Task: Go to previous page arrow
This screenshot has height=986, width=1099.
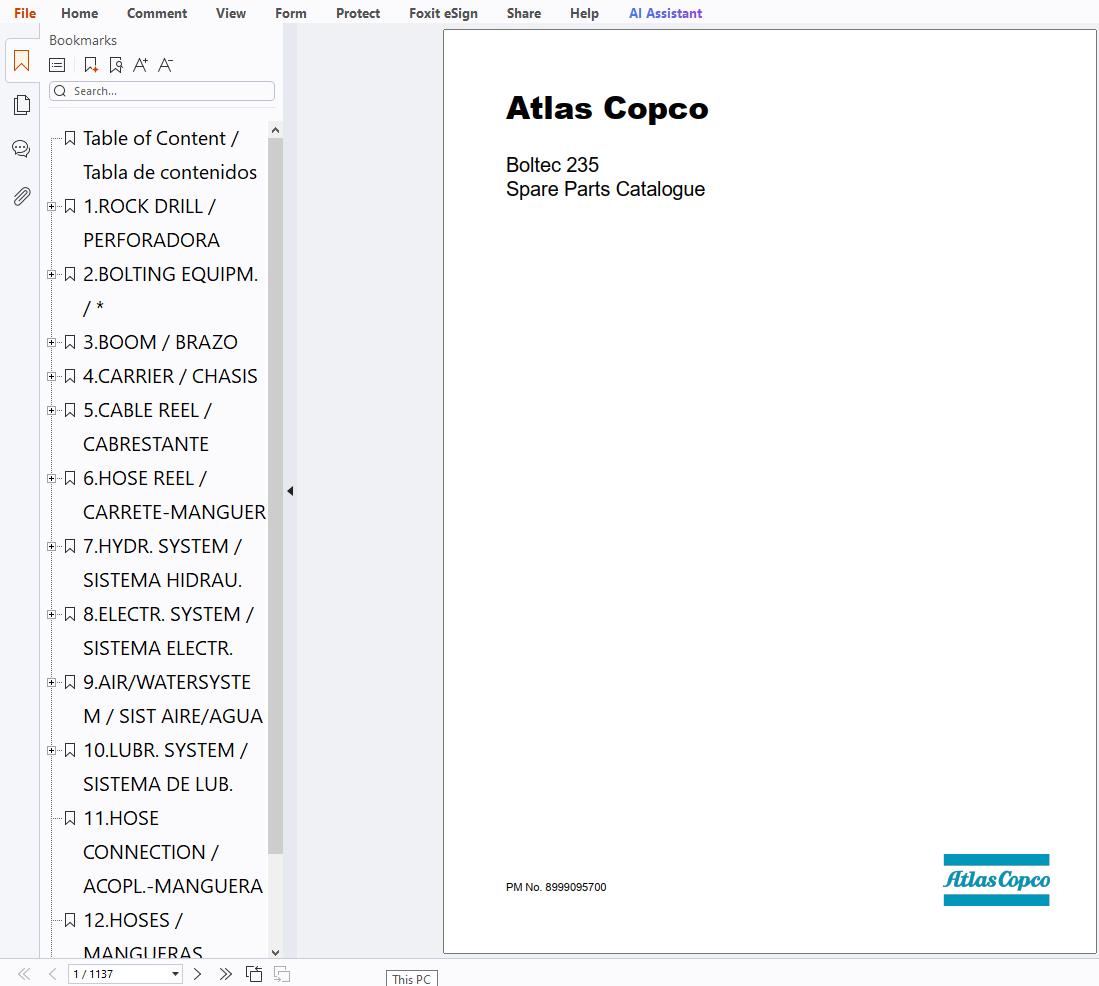Action: (x=53, y=974)
